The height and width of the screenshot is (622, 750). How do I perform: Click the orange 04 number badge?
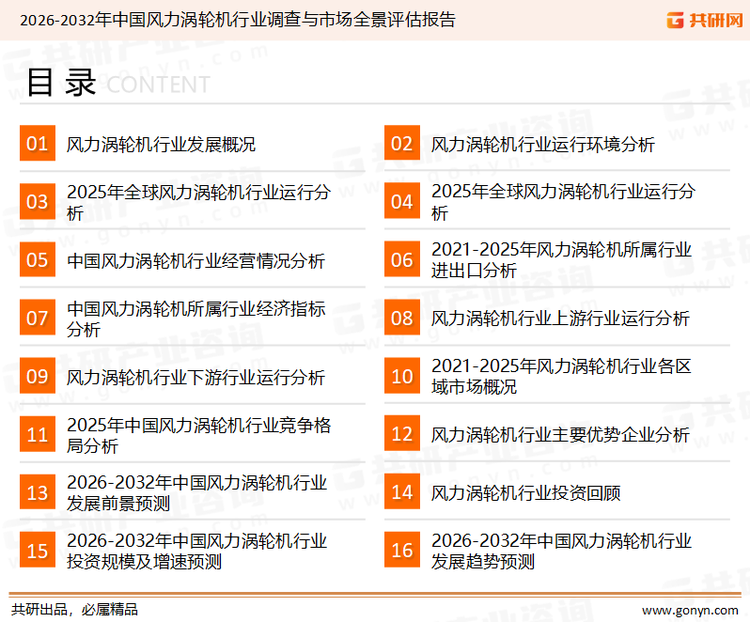click(402, 202)
